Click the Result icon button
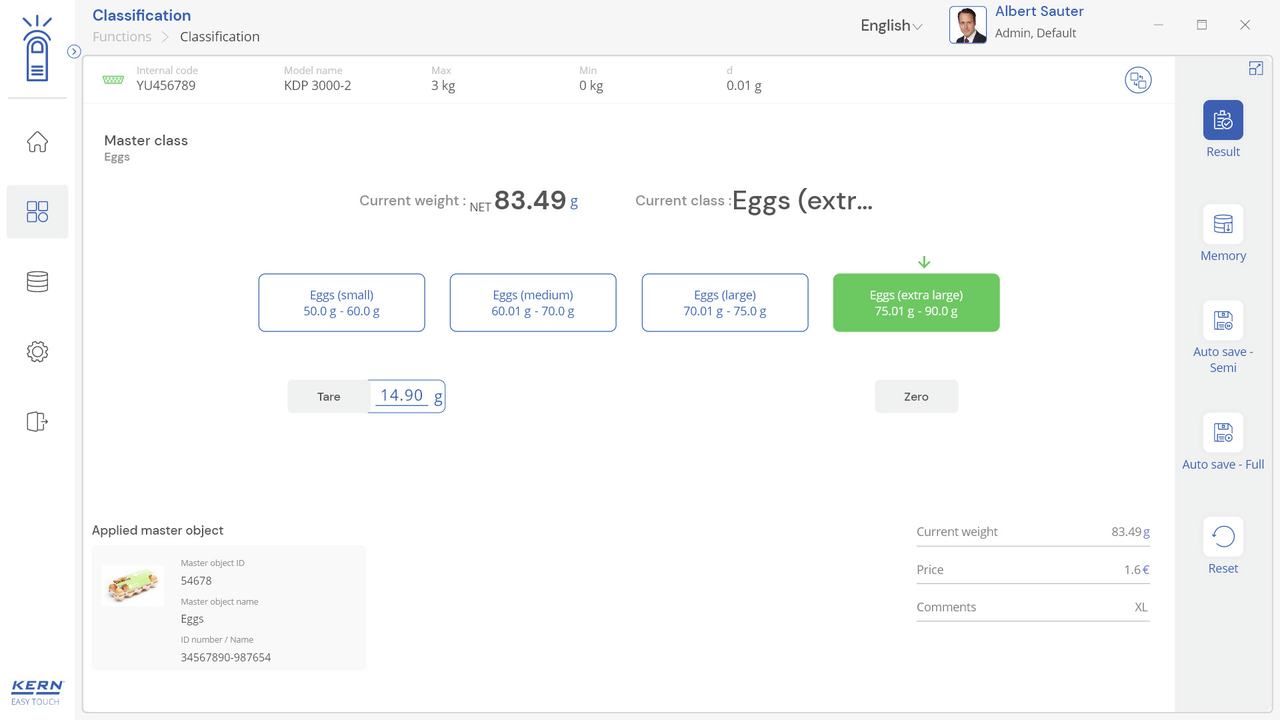 tap(1222, 120)
